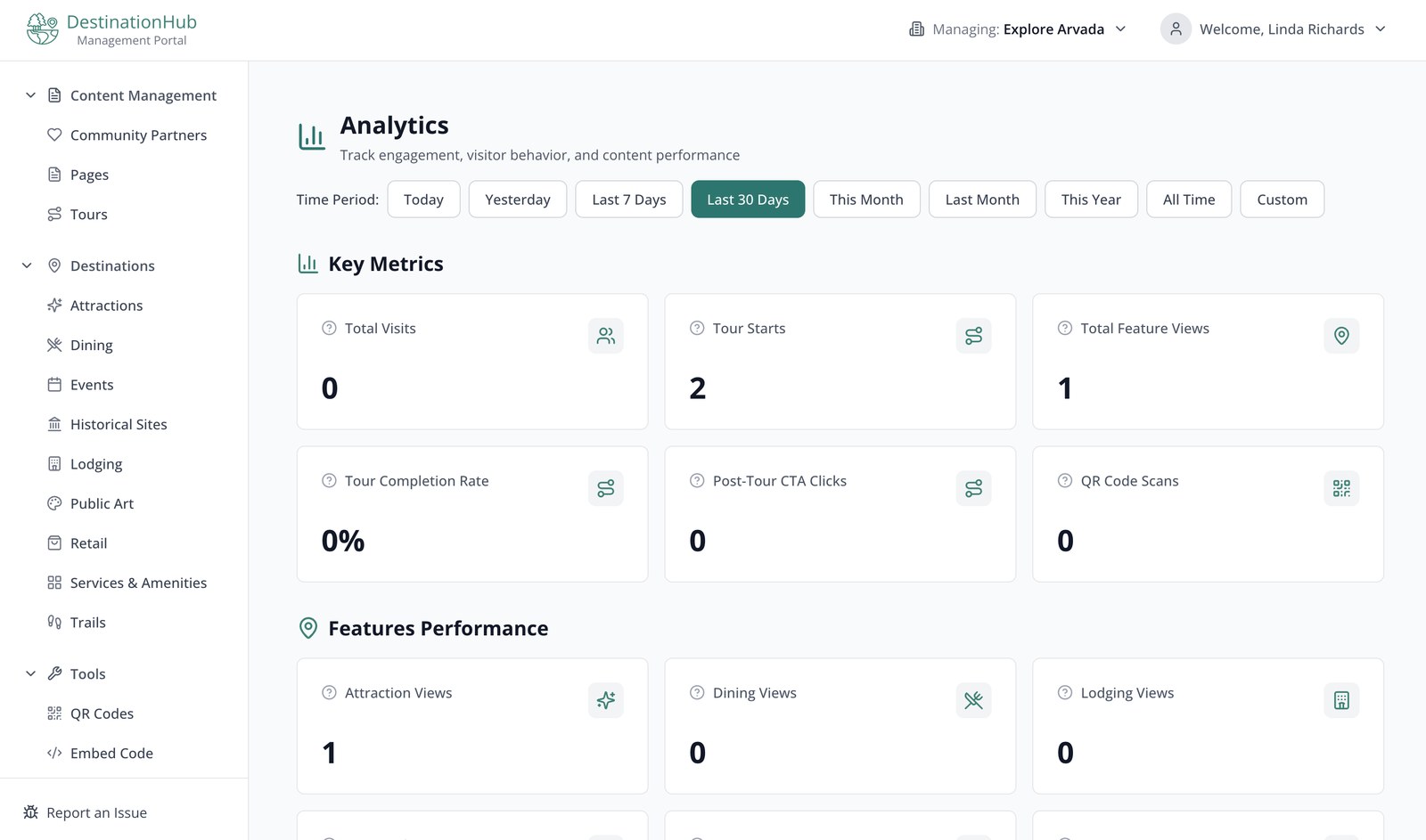Click the Post-Tour CTA Clicks label

click(x=780, y=480)
